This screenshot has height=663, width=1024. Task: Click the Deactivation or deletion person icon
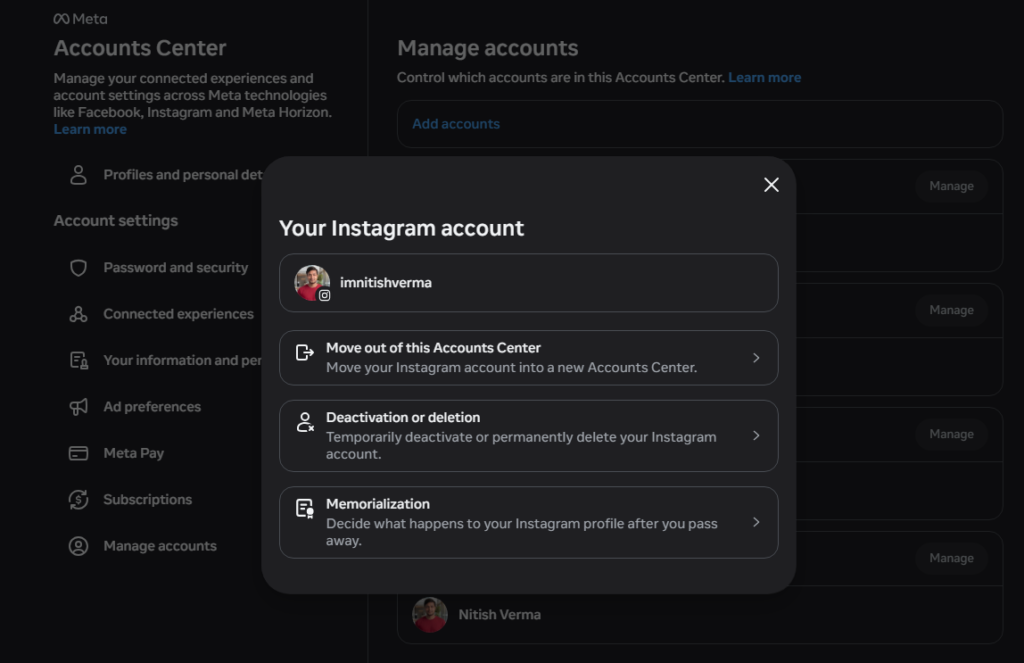tap(304, 422)
